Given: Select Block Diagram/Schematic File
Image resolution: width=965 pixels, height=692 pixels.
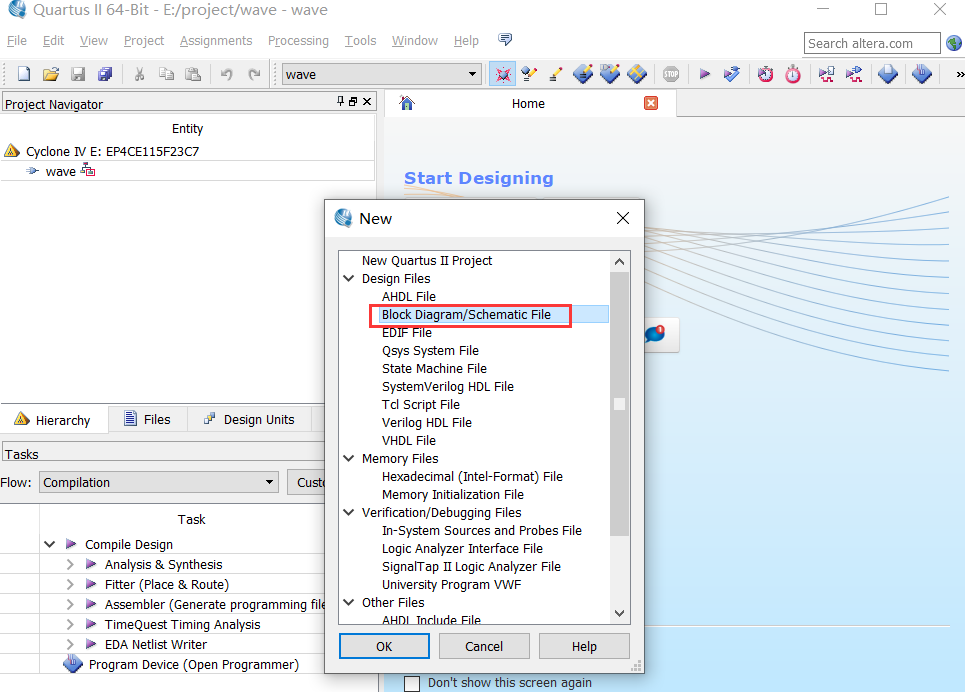Looking at the screenshot, I should point(466,315).
